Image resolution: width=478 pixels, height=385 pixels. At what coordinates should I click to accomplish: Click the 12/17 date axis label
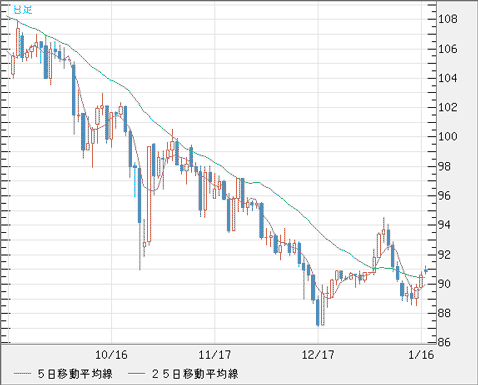coord(318,355)
